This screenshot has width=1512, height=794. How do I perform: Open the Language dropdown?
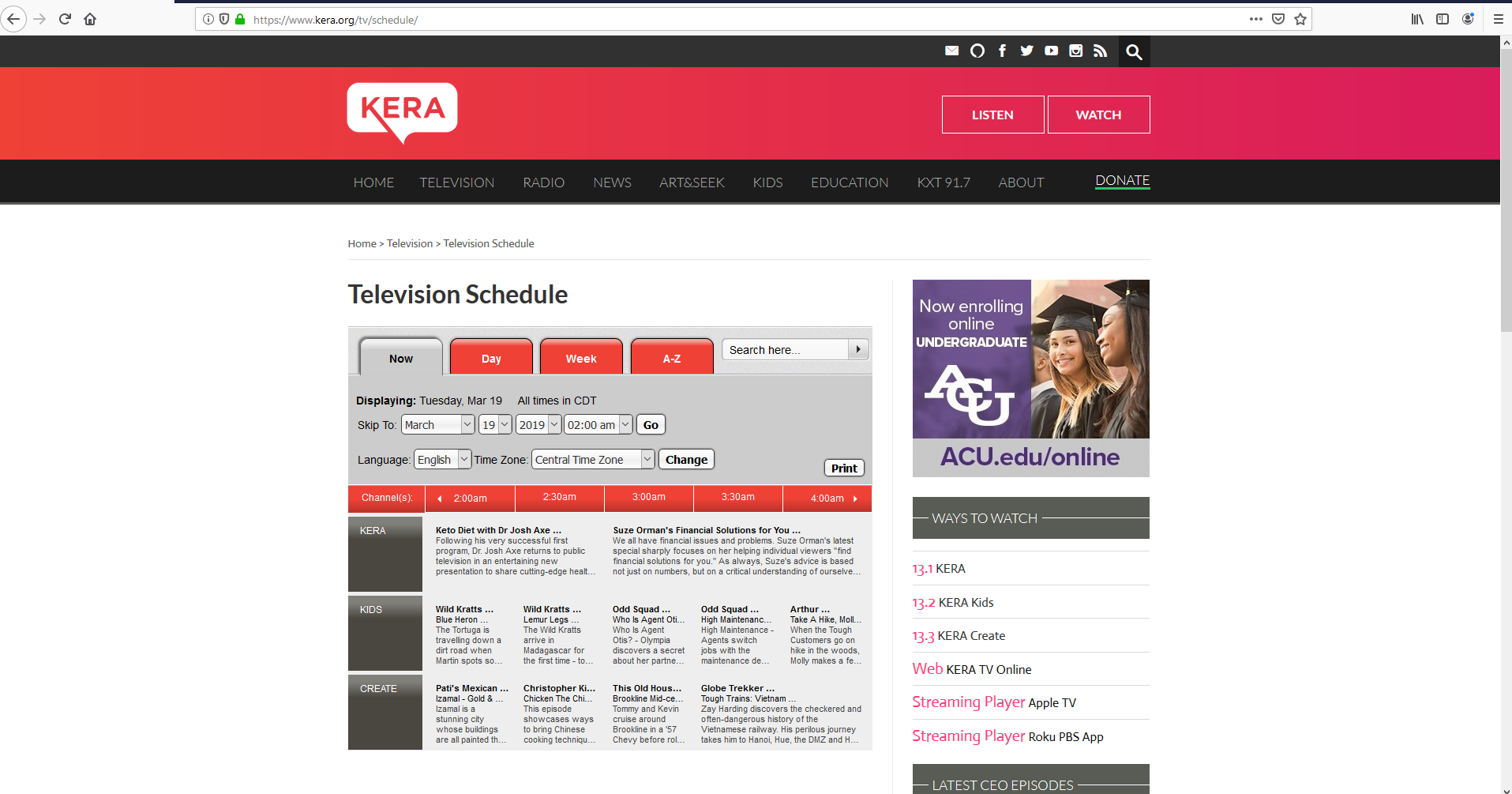click(x=441, y=459)
